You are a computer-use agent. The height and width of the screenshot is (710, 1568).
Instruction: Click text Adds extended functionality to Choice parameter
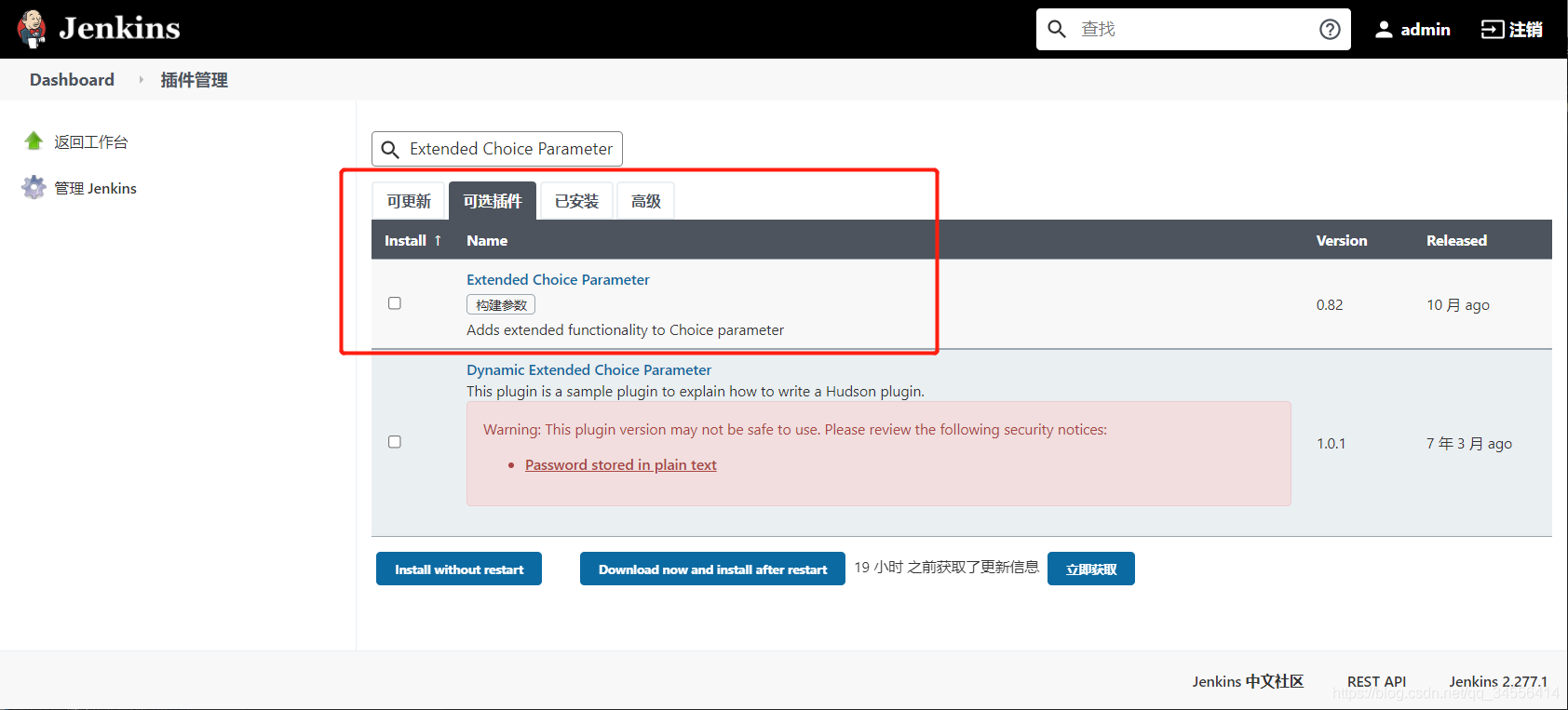click(625, 329)
